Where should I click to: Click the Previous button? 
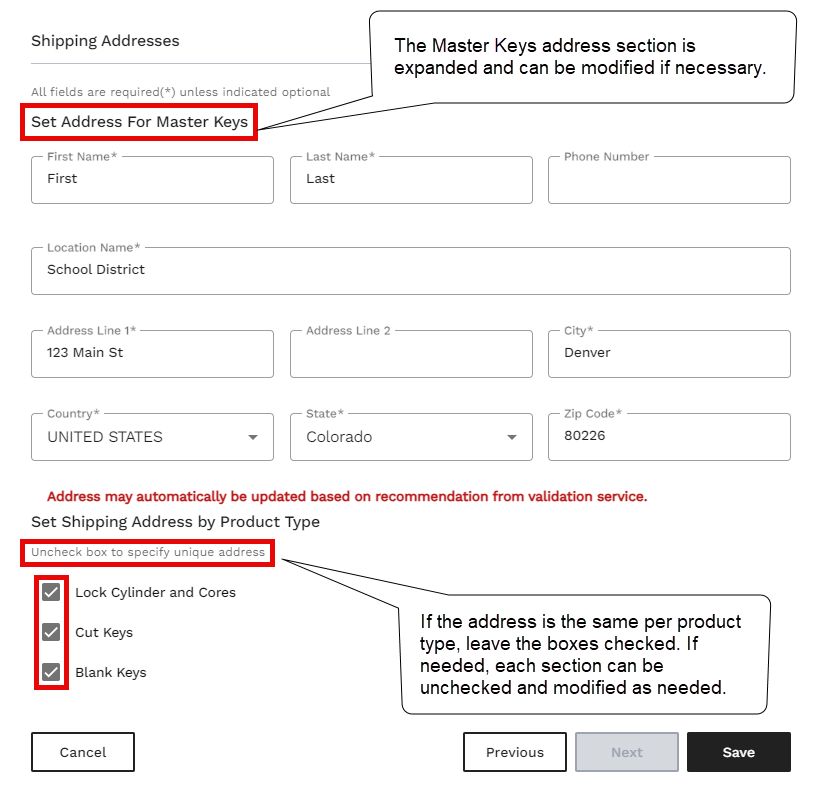(x=515, y=752)
